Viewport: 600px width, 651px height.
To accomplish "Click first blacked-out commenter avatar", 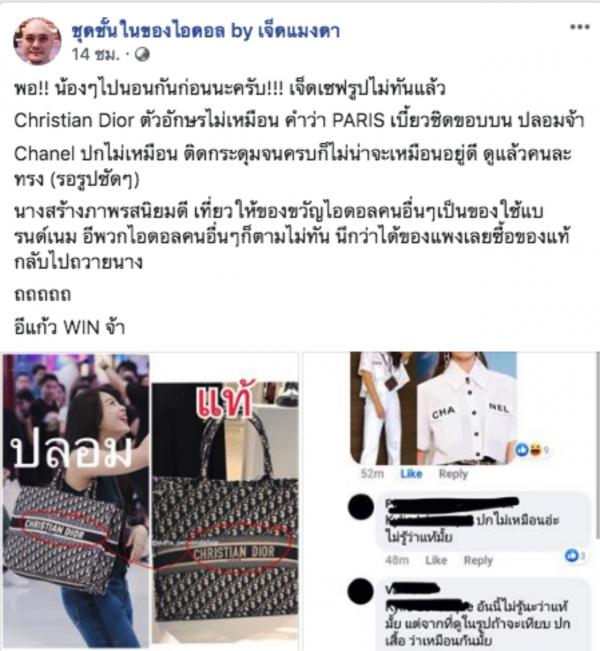I will (360, 507).
